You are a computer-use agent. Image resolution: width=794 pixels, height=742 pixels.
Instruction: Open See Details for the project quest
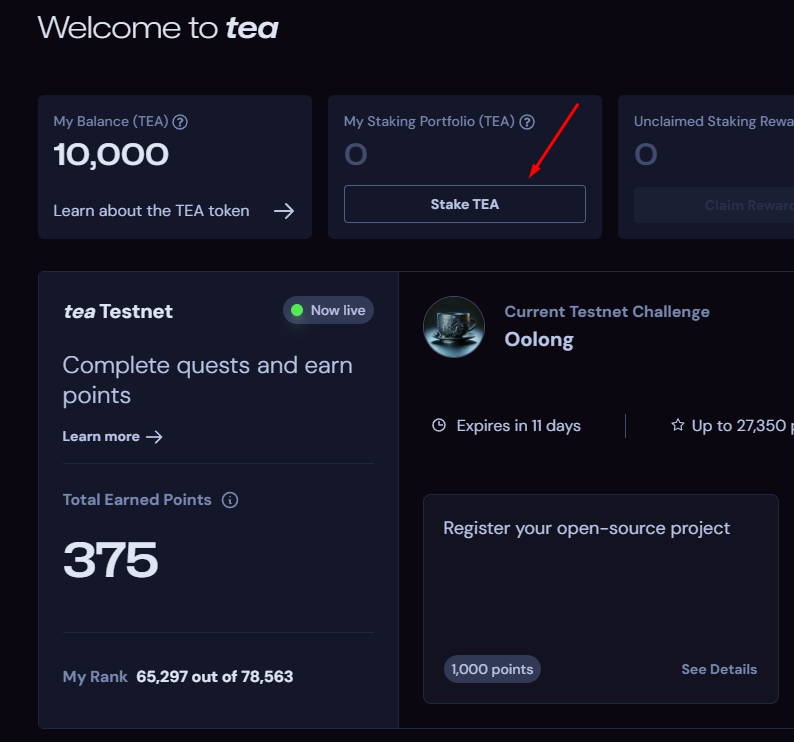pyautogui.click(x=719, y=669)
